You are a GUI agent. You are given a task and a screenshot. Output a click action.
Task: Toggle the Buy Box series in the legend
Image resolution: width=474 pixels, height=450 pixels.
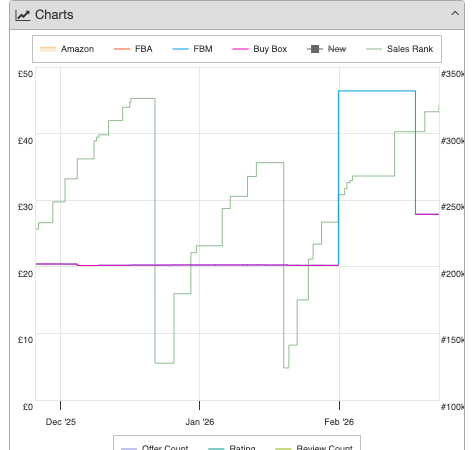pyautogui.click(x=259, y=49)
